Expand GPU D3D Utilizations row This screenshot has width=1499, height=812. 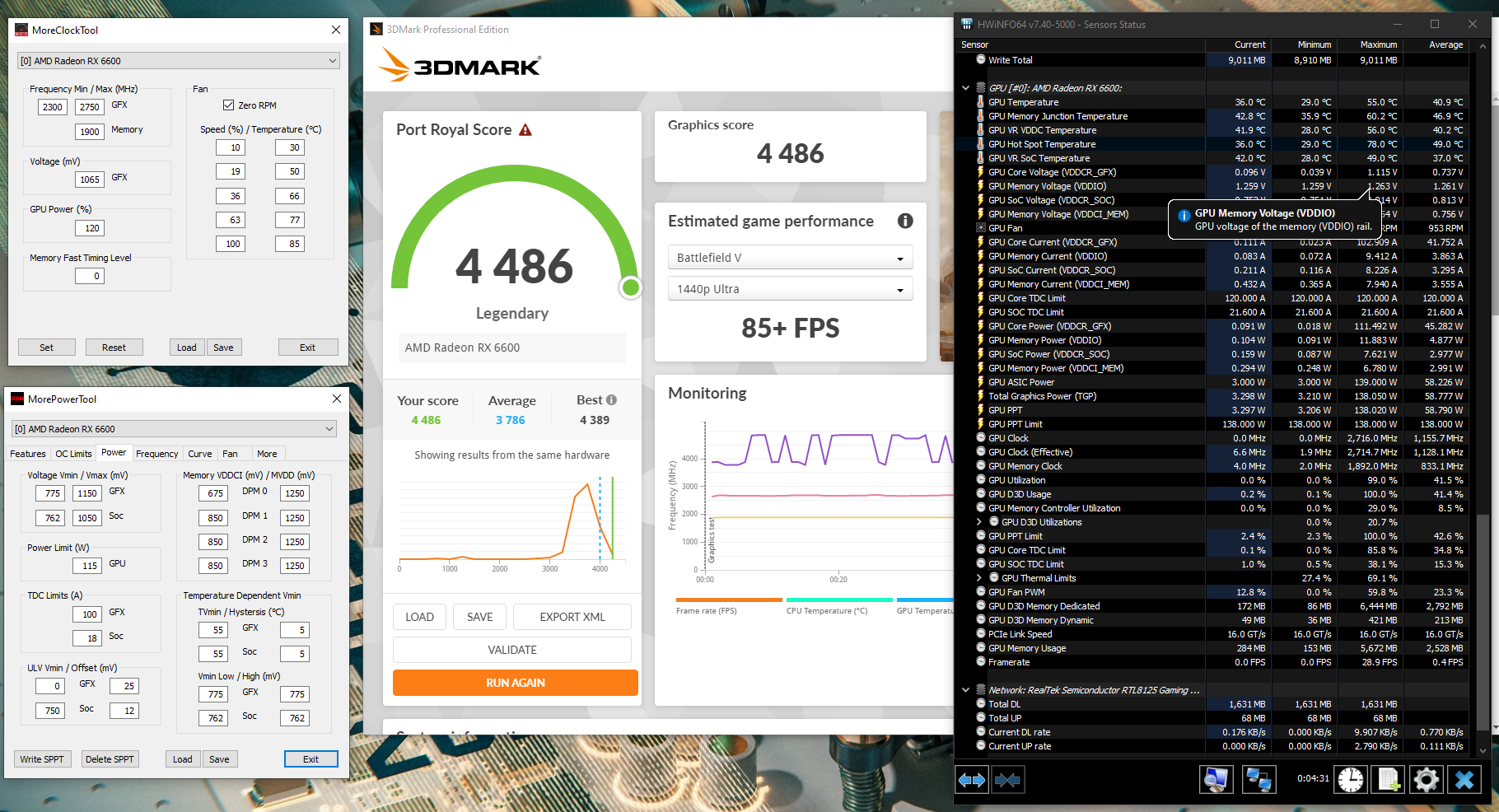tap(979, 522)
